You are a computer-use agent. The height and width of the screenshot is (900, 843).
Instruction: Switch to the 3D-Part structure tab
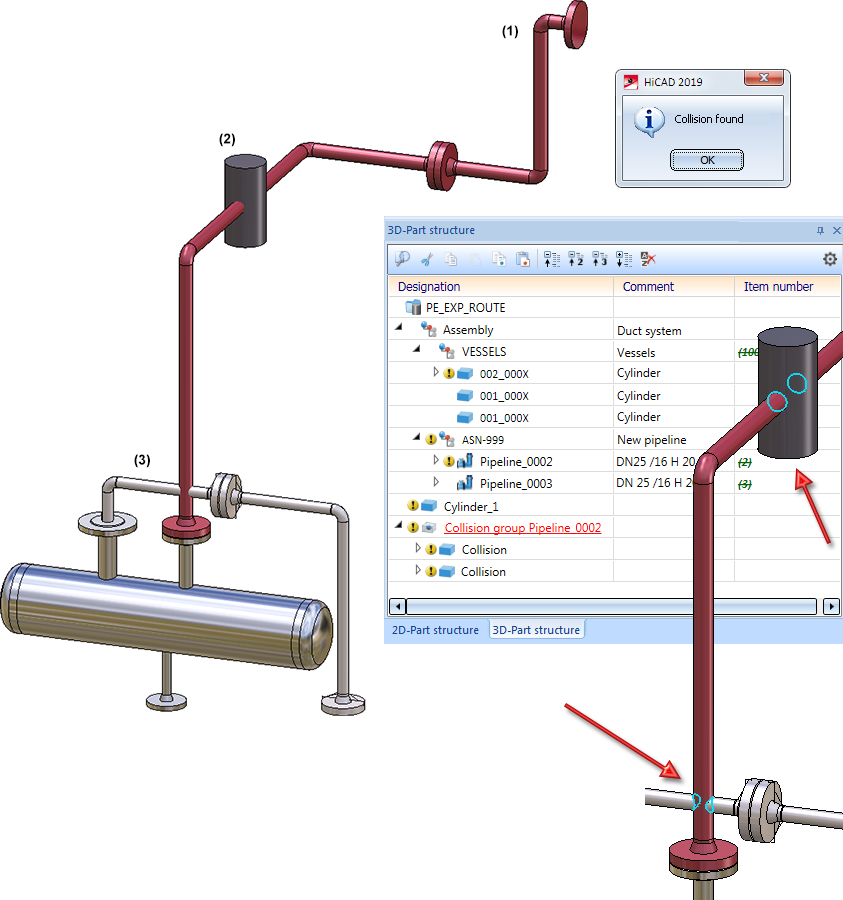(536, 630)
